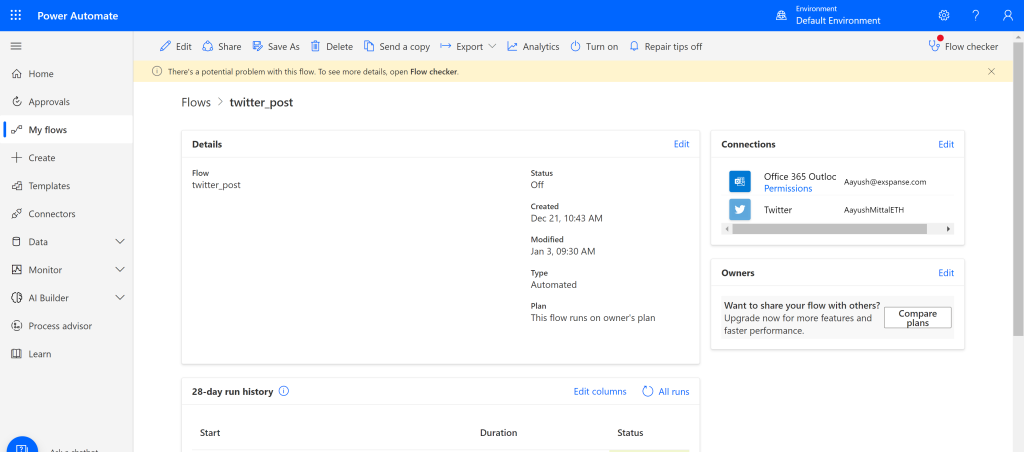
Task: Open the Default Environment selector
Action: [827, 16]
